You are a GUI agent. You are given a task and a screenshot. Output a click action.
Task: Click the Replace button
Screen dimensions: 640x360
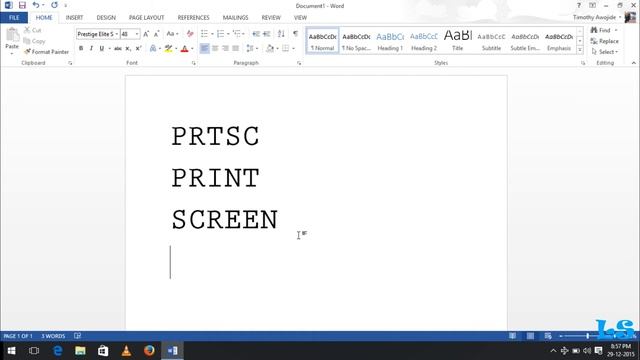pos(604,41)
